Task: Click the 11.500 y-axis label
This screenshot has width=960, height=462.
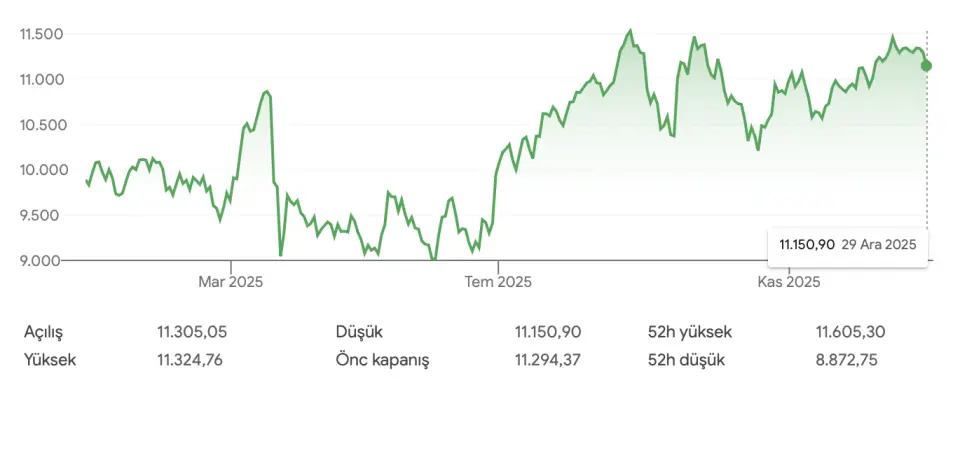Action: [41, 34]
